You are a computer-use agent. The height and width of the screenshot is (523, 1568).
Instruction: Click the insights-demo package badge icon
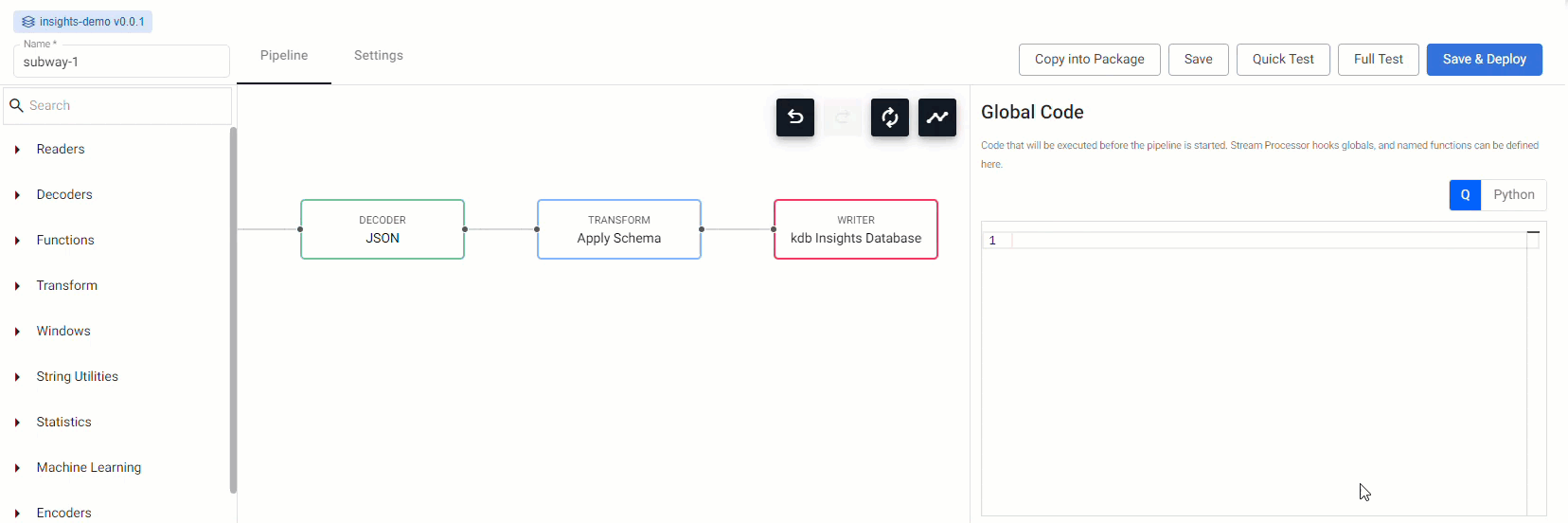28,22
